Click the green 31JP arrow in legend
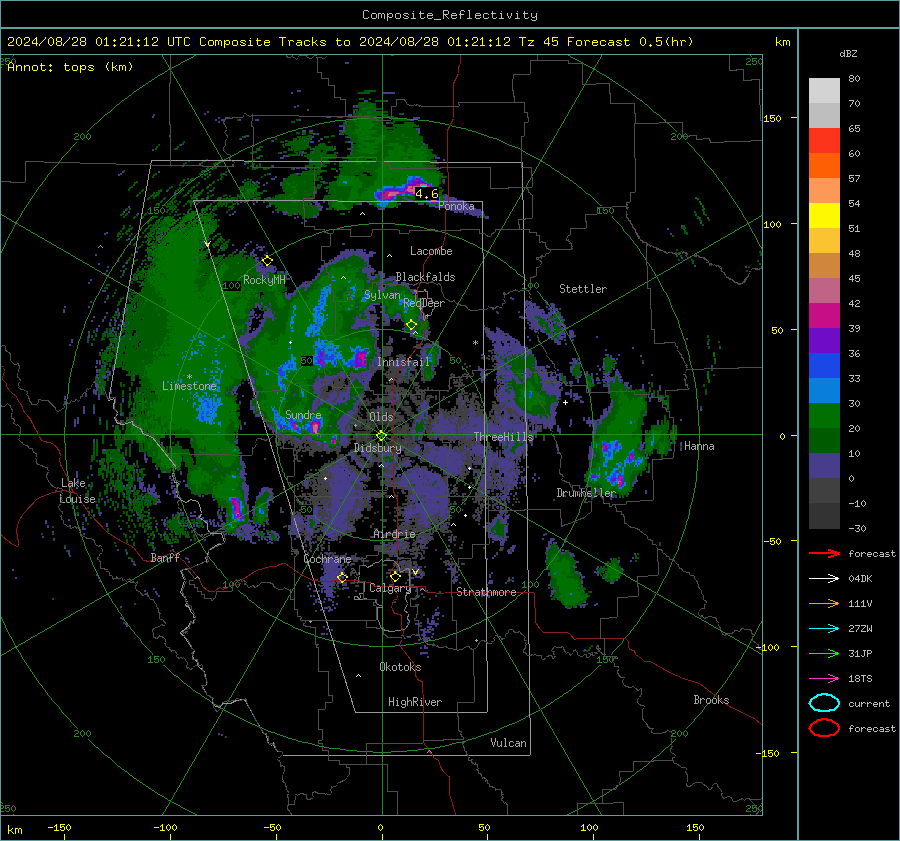 824,653
